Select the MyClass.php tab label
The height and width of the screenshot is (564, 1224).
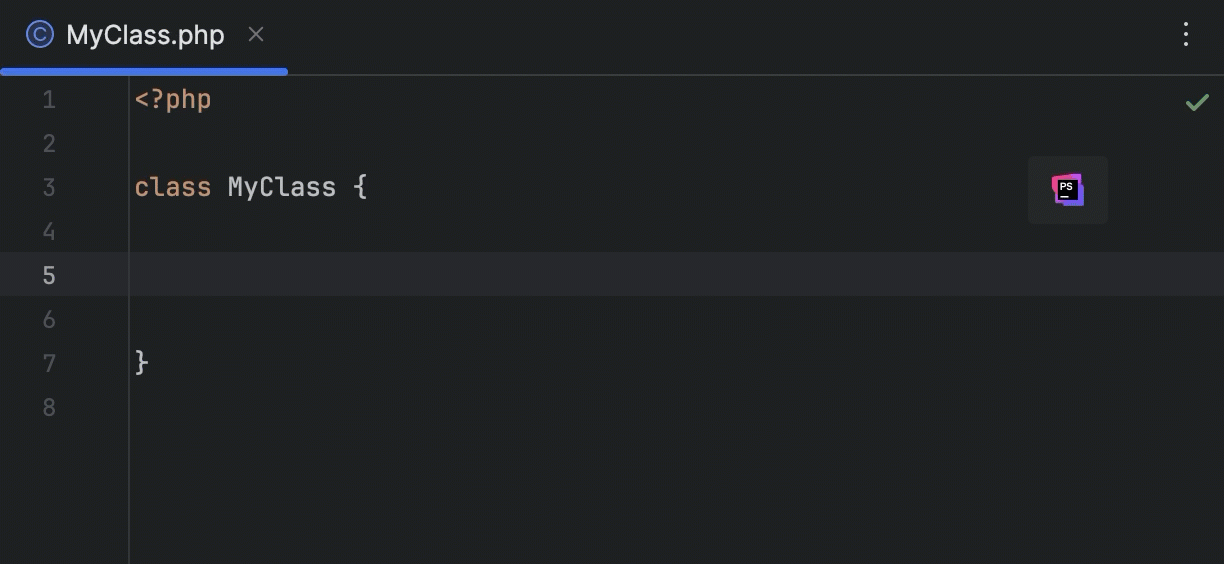pos(145,35)
